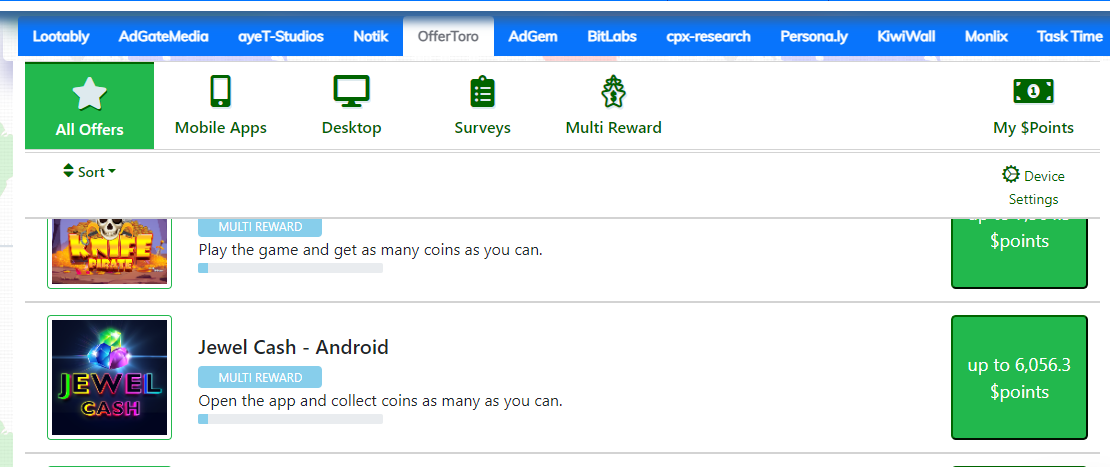Open the ayeT-Studios tab

pos(281,37)
